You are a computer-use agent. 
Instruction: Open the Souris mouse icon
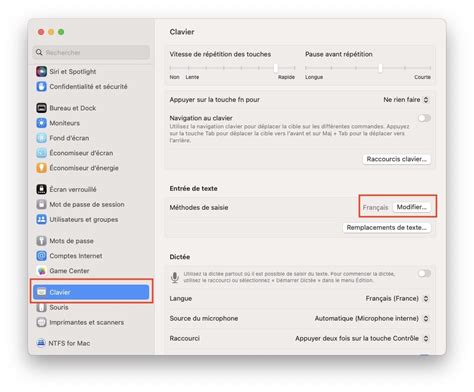pos(41,307)
